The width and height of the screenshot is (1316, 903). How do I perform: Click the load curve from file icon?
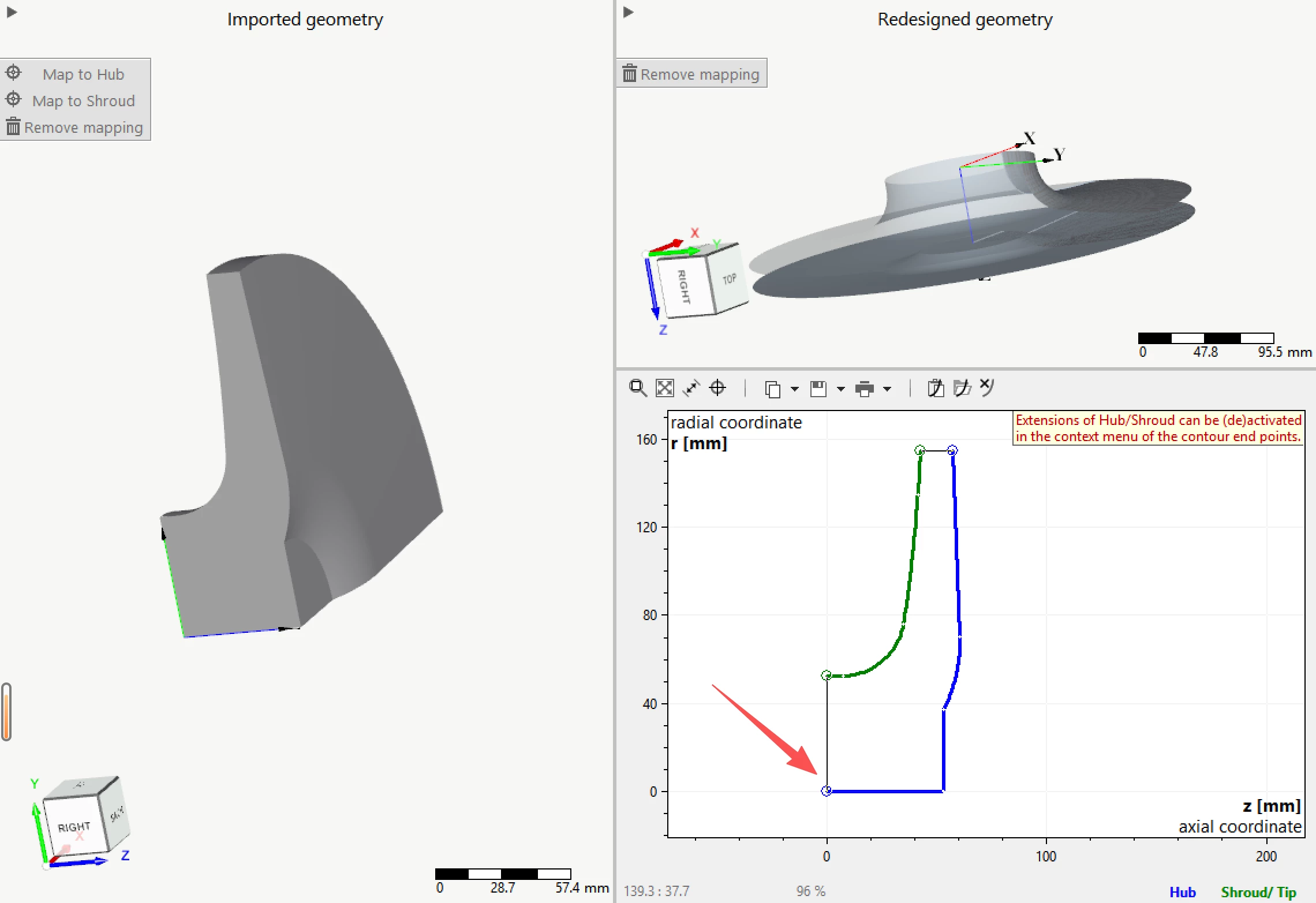pyautogui.click(x=962, y=388)
